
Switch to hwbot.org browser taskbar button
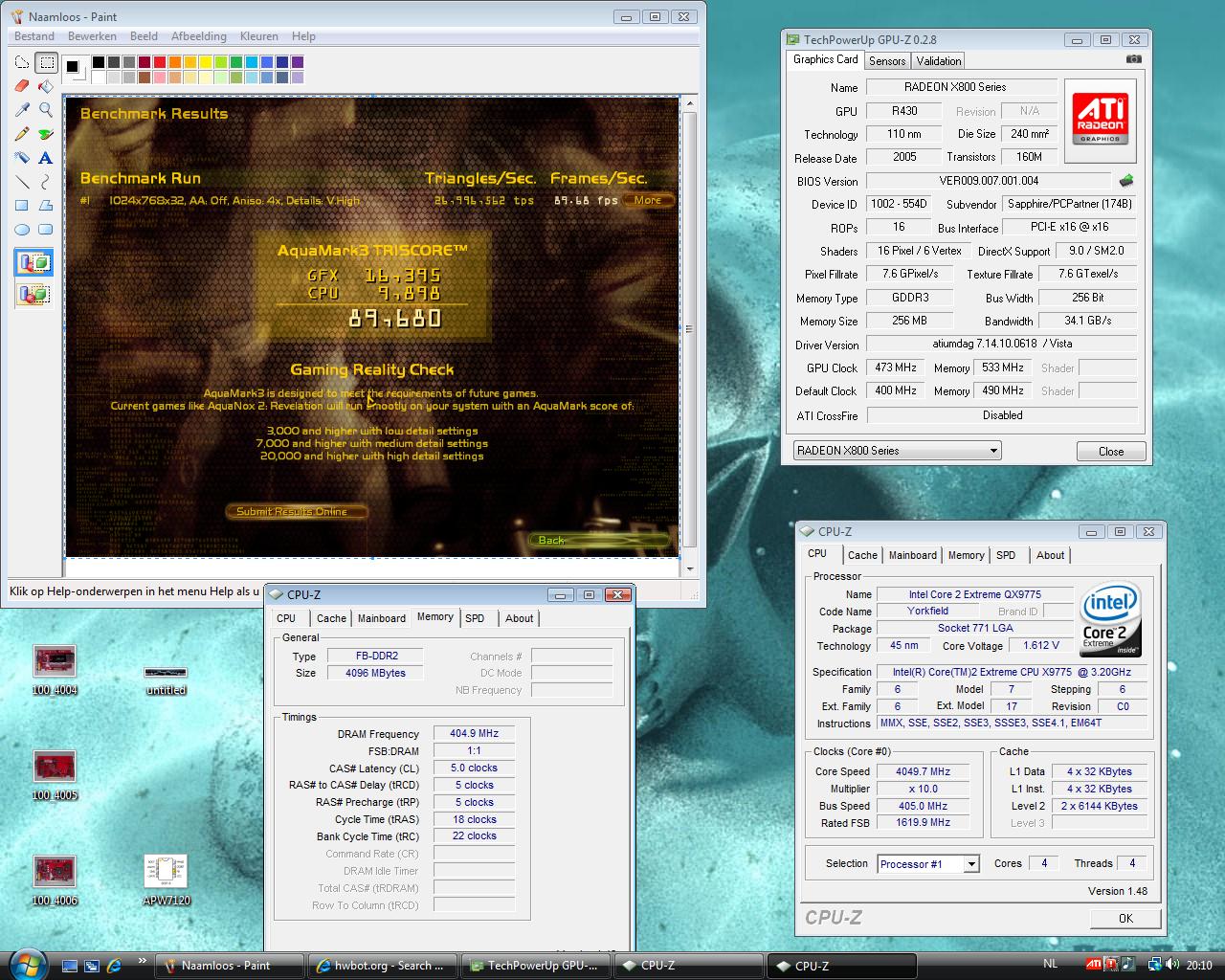point(382,966)
